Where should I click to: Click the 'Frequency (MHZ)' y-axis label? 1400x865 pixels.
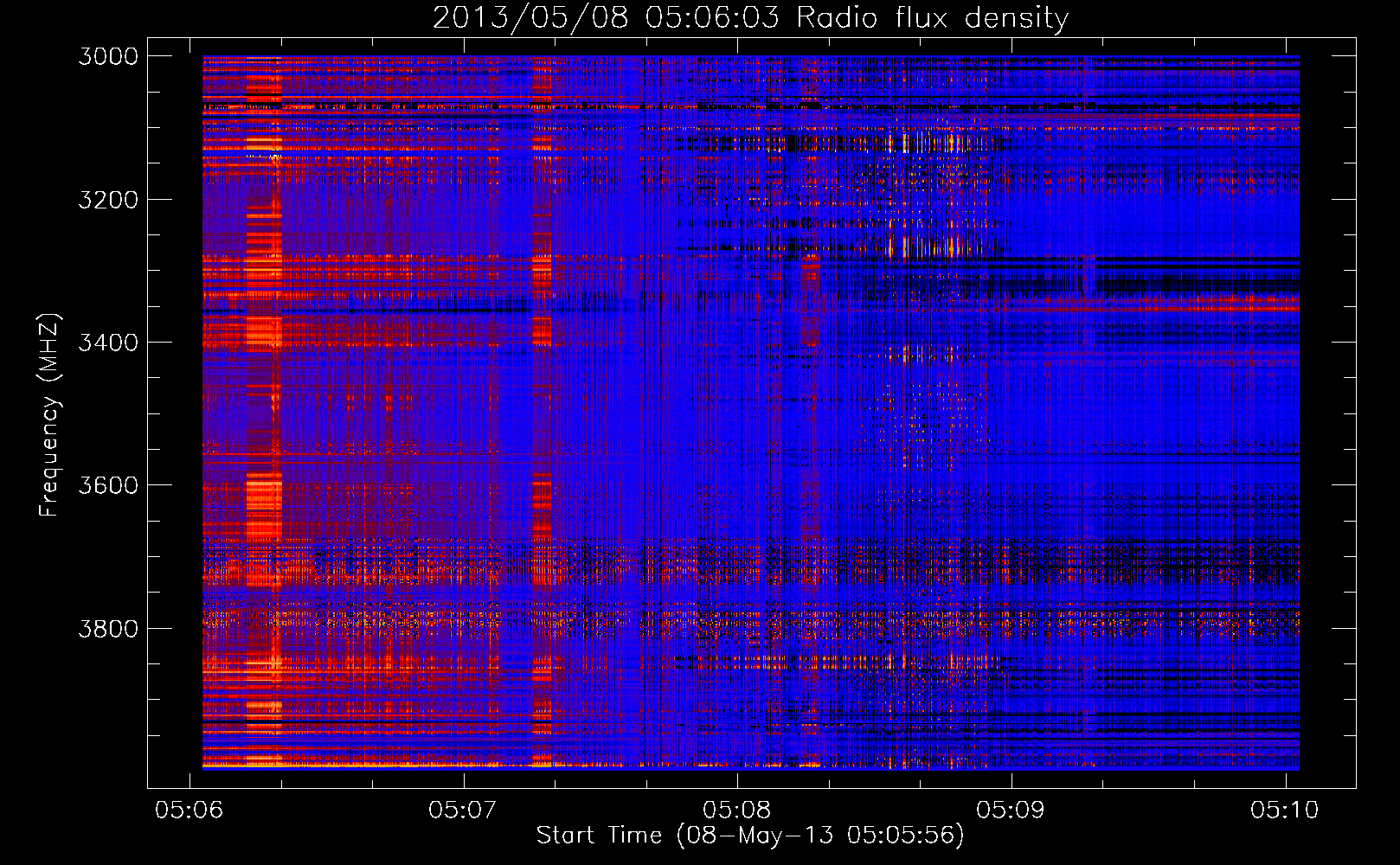click(x=50, y=415)
